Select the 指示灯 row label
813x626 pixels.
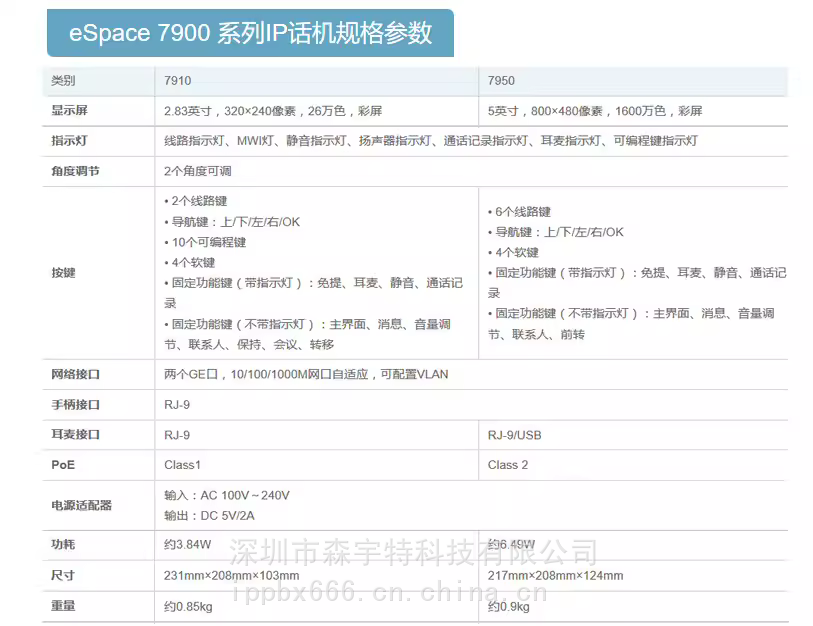pyautogui.click(x=69, y=141)
